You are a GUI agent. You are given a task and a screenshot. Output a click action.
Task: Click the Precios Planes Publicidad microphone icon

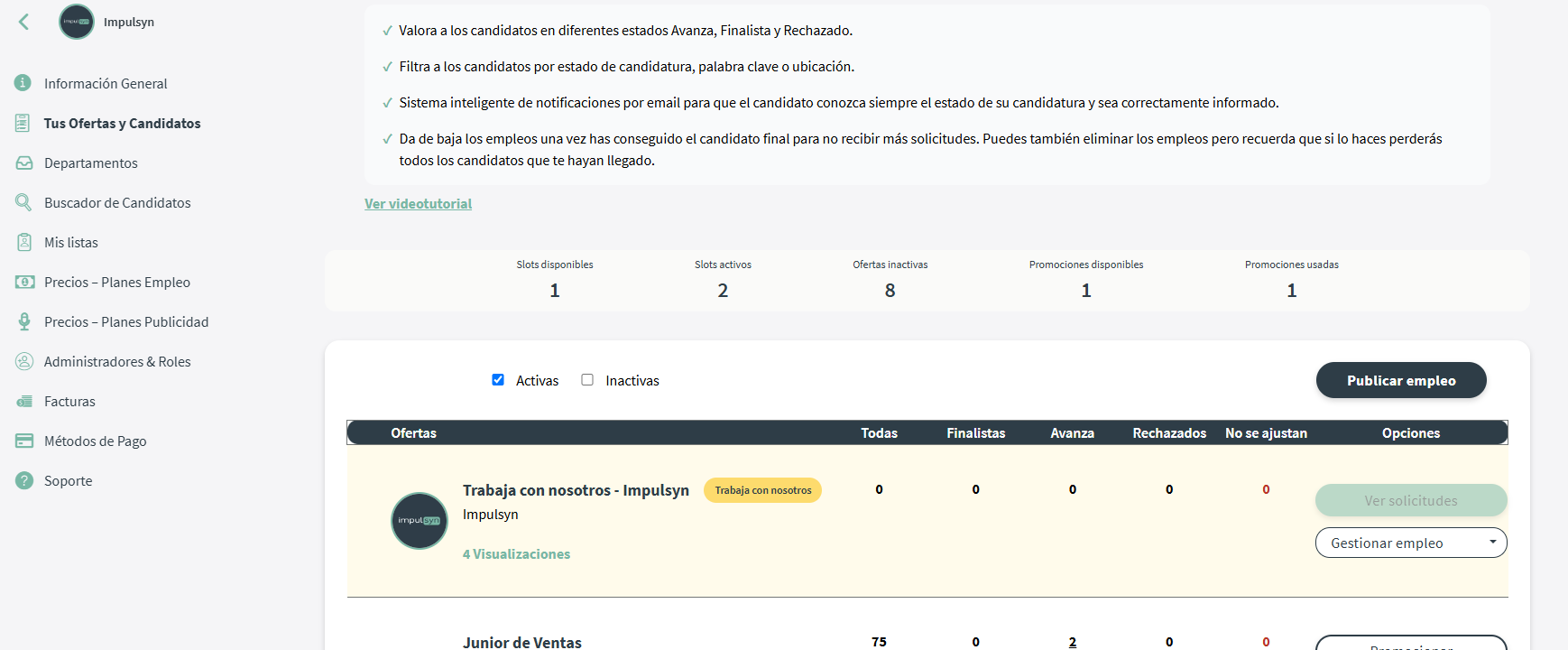[24, 321]
